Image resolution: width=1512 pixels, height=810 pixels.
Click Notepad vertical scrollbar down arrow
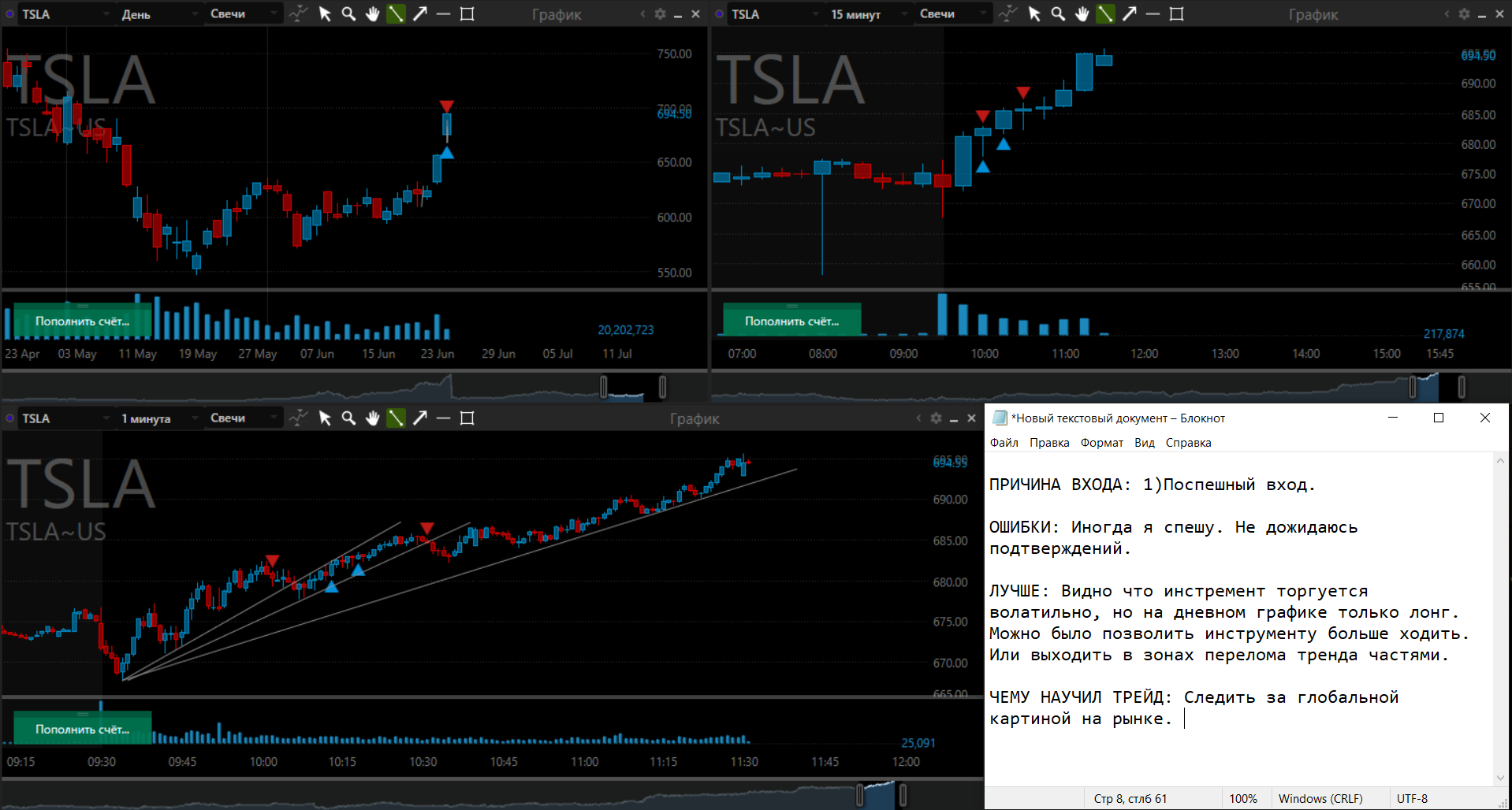point(1500,778)
